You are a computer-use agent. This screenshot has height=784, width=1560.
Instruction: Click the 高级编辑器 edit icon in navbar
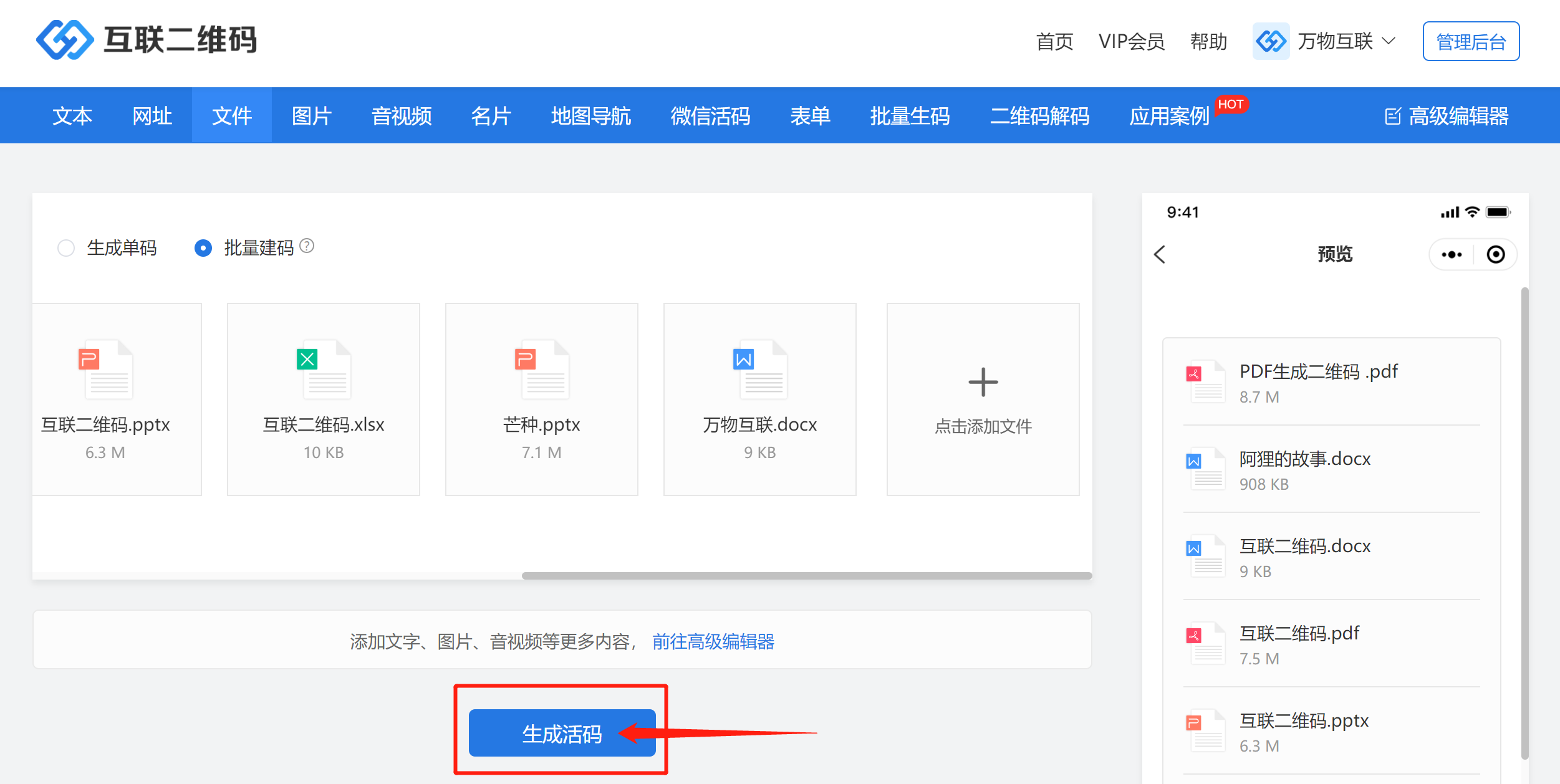pos(1392,116)
